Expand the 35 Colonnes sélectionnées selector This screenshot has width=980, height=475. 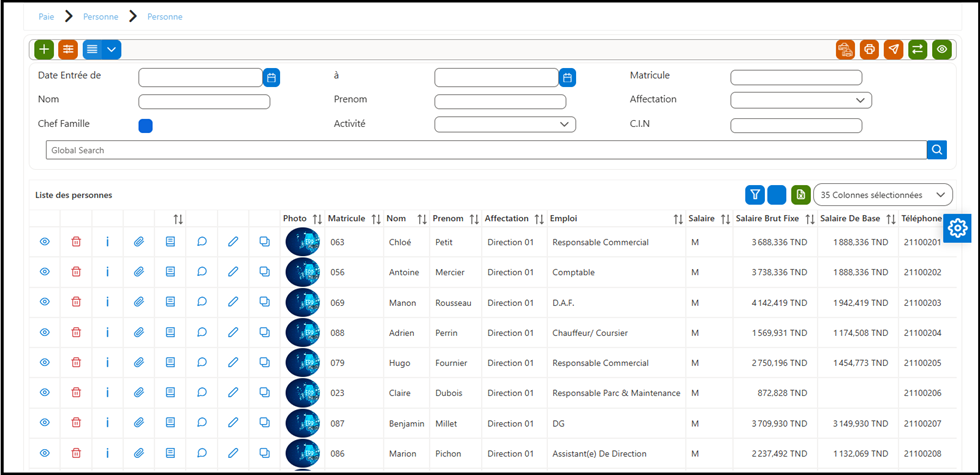click(882, 195)
